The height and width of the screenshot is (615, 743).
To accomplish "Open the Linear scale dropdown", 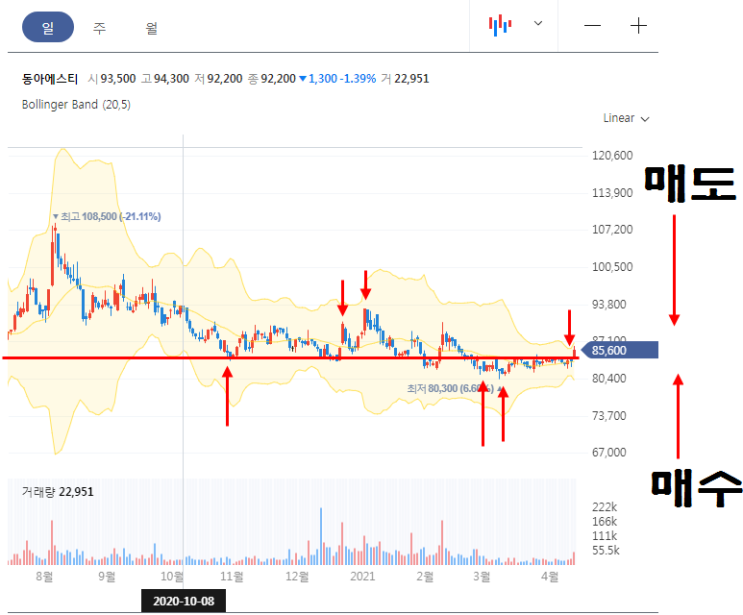I will tap(625, 118).
